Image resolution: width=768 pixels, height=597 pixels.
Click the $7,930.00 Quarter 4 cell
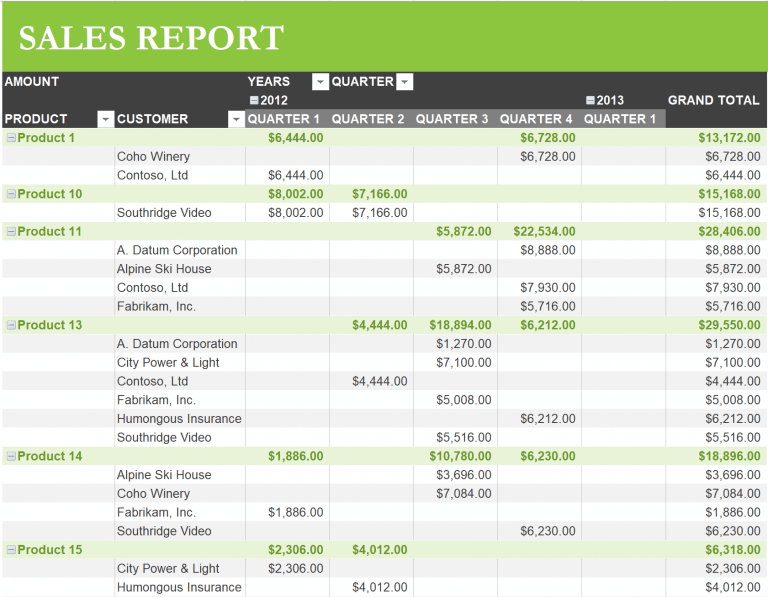pos(548,288)
